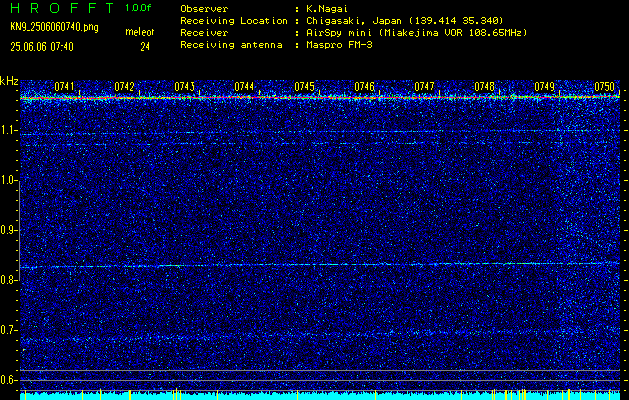
Task: Select the Maspro FM-3 antenna value
Action: tap(338, 45)
